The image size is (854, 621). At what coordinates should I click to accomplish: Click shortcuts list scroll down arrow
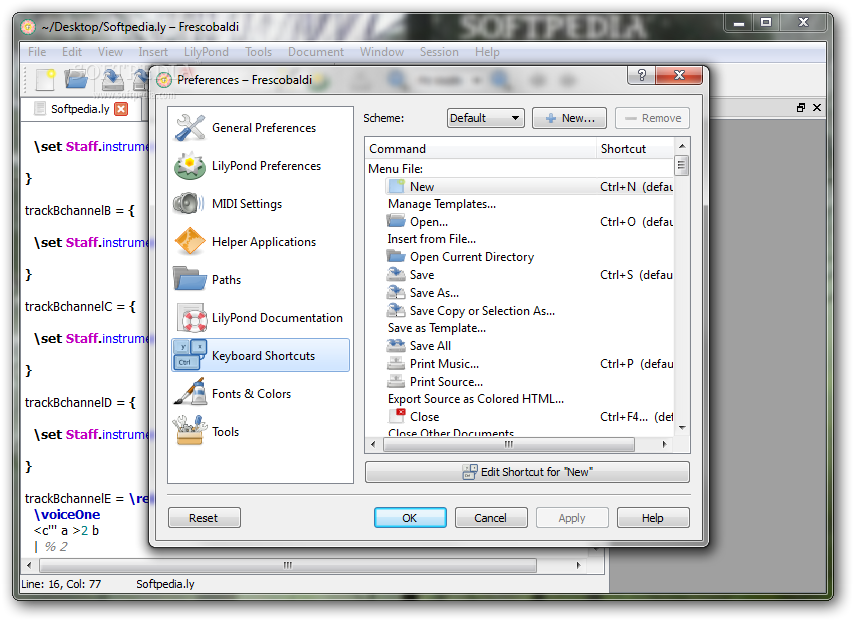pos(682,428)
